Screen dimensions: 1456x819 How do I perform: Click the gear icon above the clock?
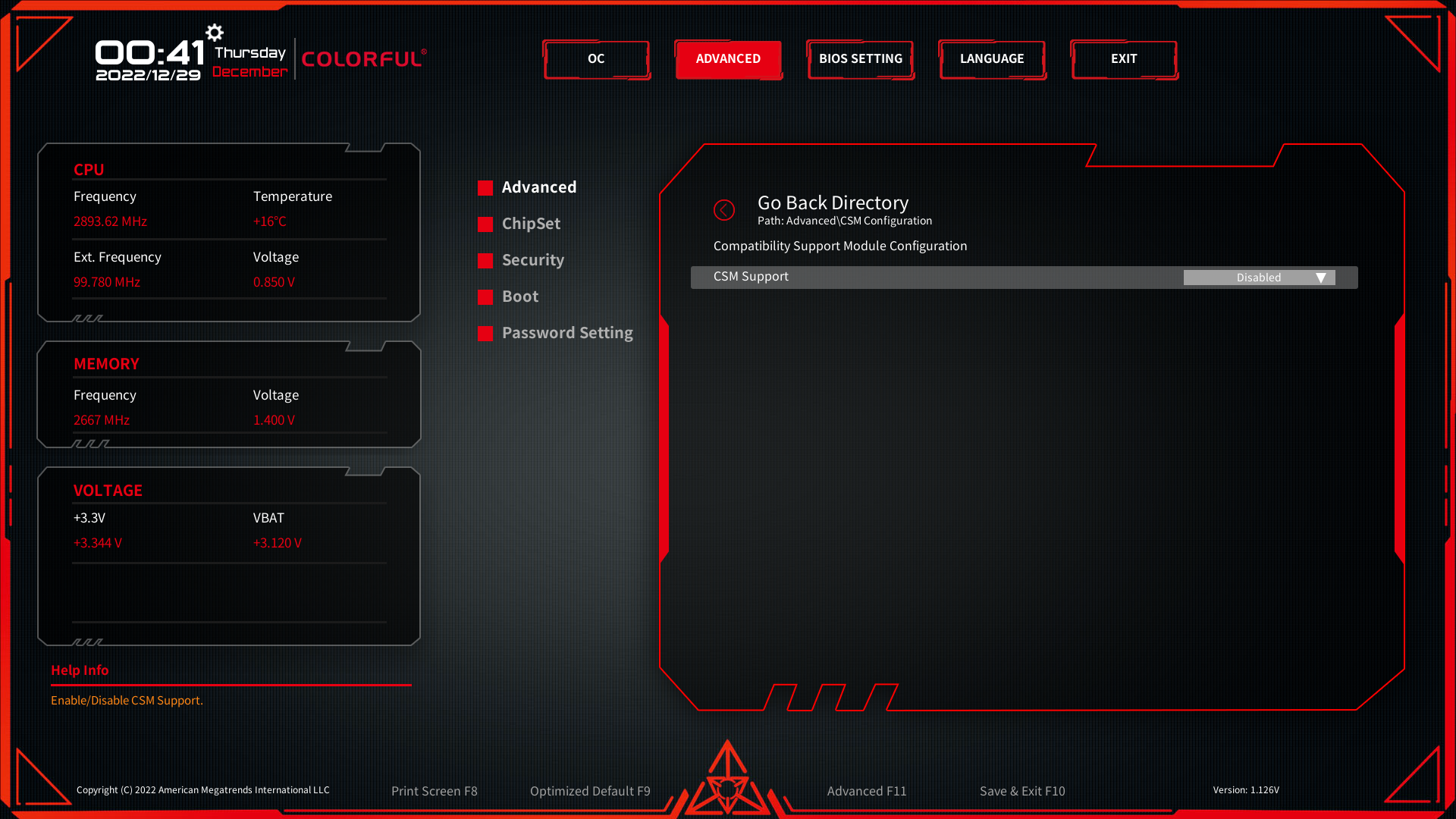coord(215,33)
